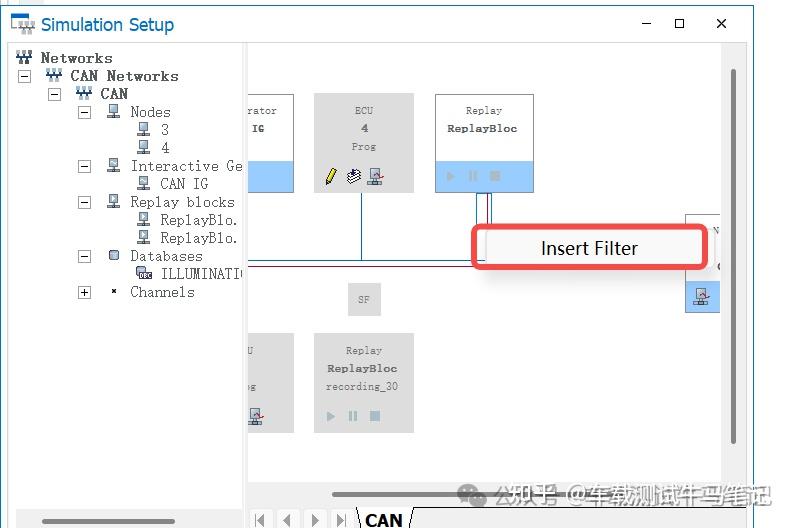This screenshot has height=528, width=792.
Task: Go to next tab arrow
Action: (315, 520)
